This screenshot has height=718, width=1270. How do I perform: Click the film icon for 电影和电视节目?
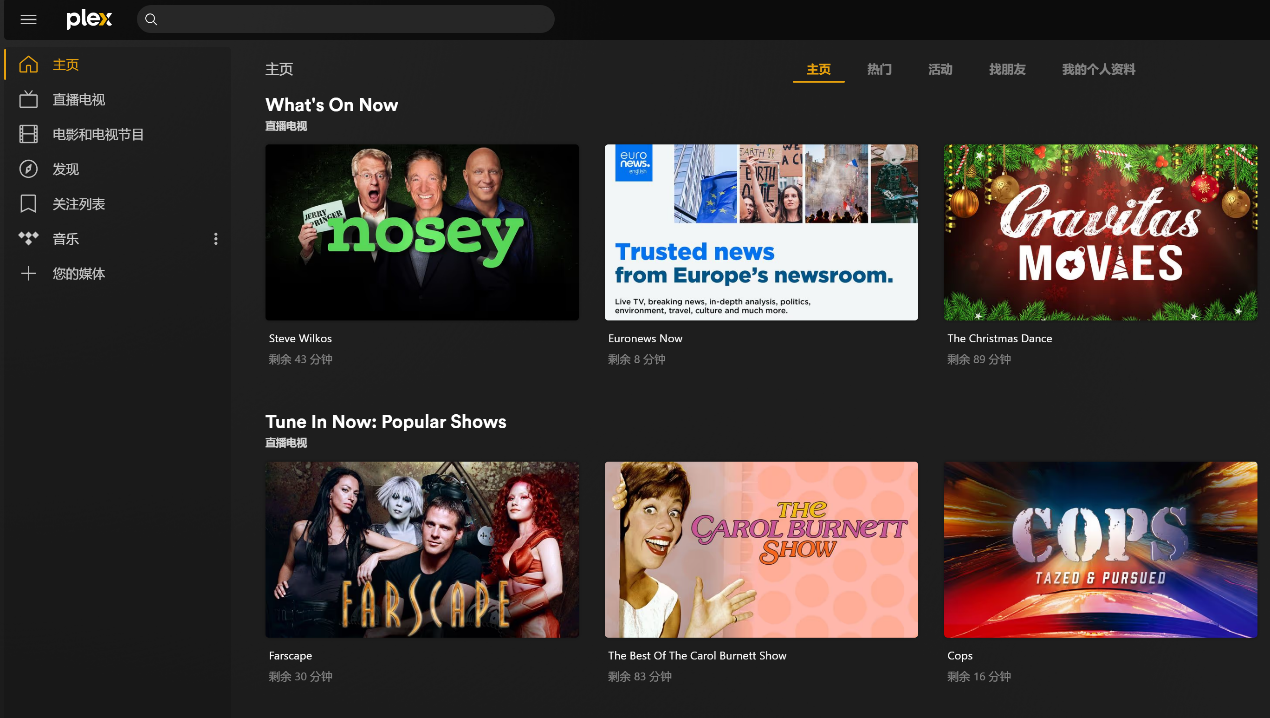29,134
